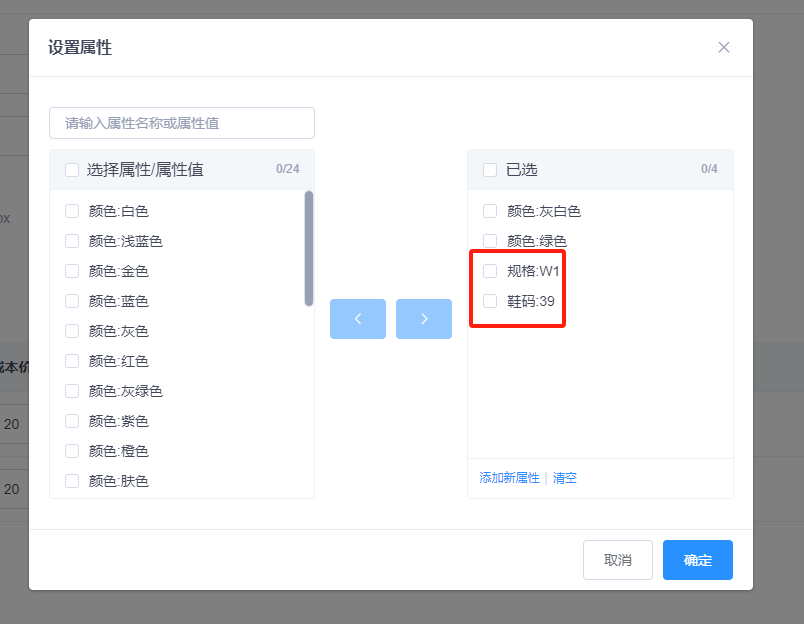Click the 添加新属性 link
The height and width of the screenshot is (624, 804).
point(509,478)
